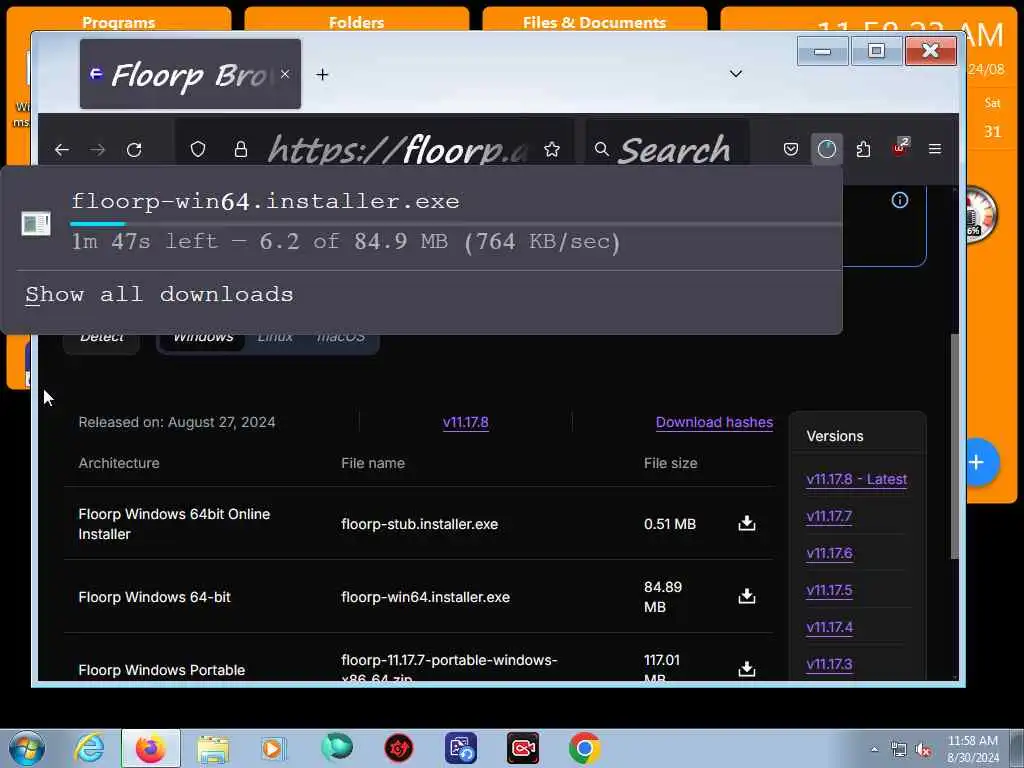
Task: Switch to the Windows platform tab
Action: point(203,339)
